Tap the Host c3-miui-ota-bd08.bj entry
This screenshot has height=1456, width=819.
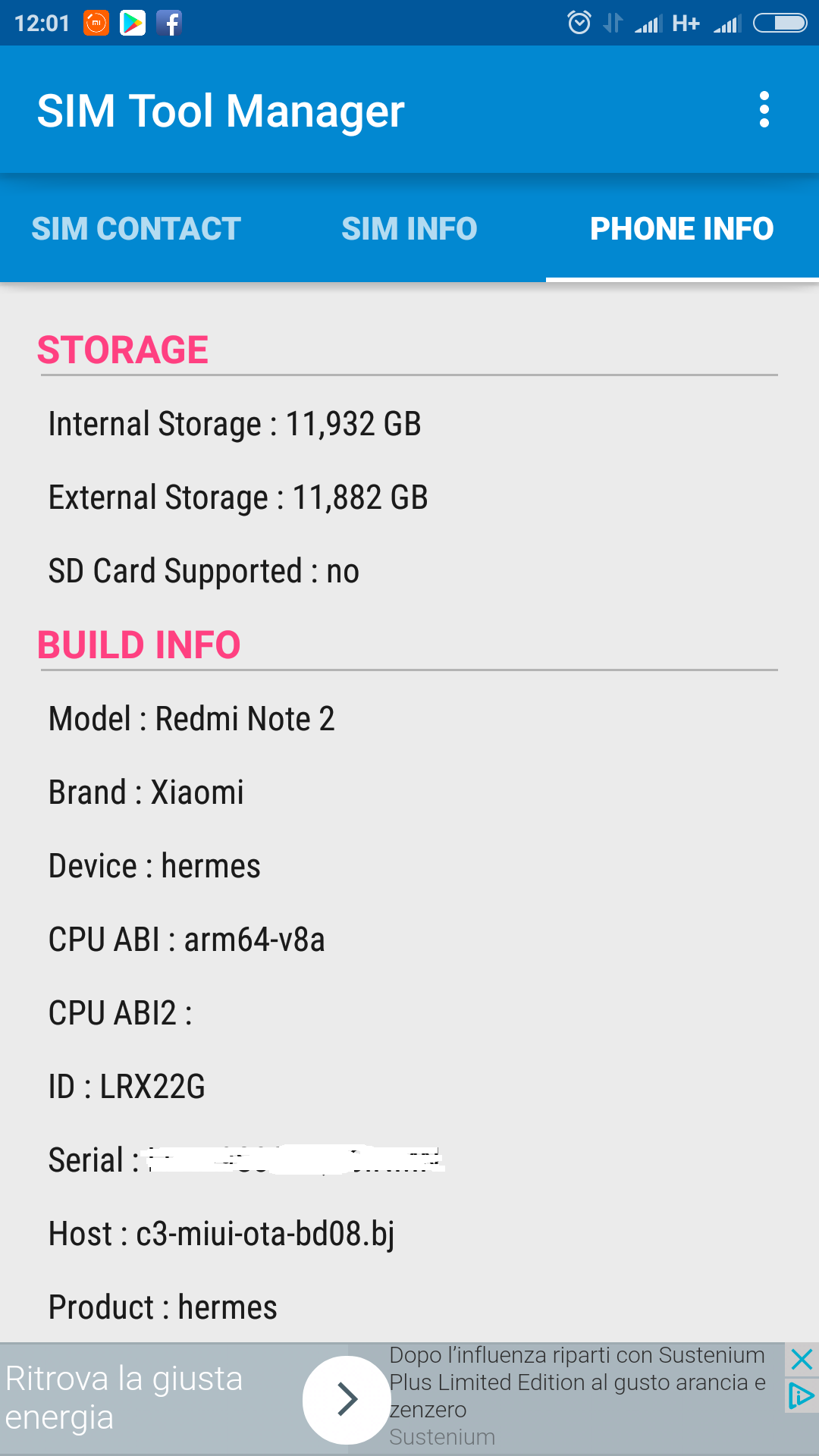tap(221, 1234)
